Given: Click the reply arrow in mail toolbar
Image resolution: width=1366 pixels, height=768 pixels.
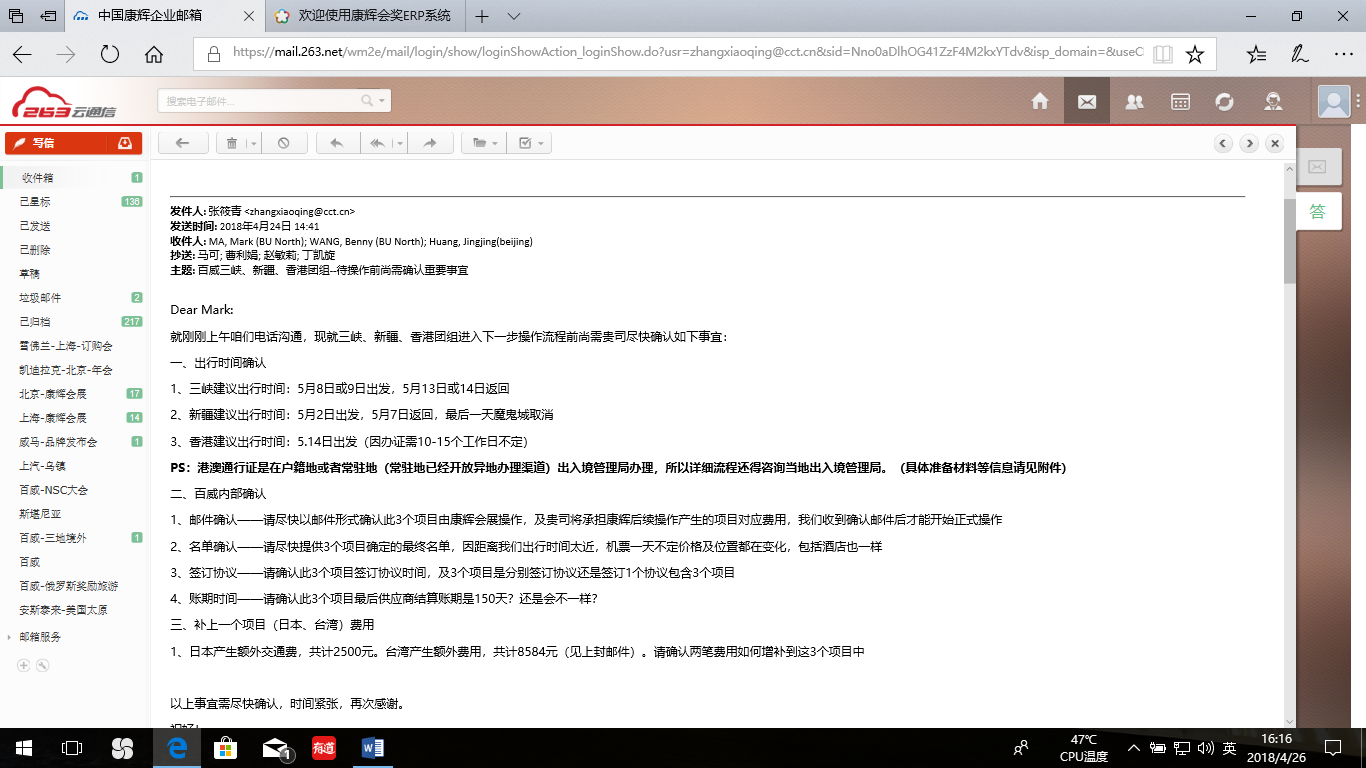Looking at the screenshot, I should pos(337,143).
